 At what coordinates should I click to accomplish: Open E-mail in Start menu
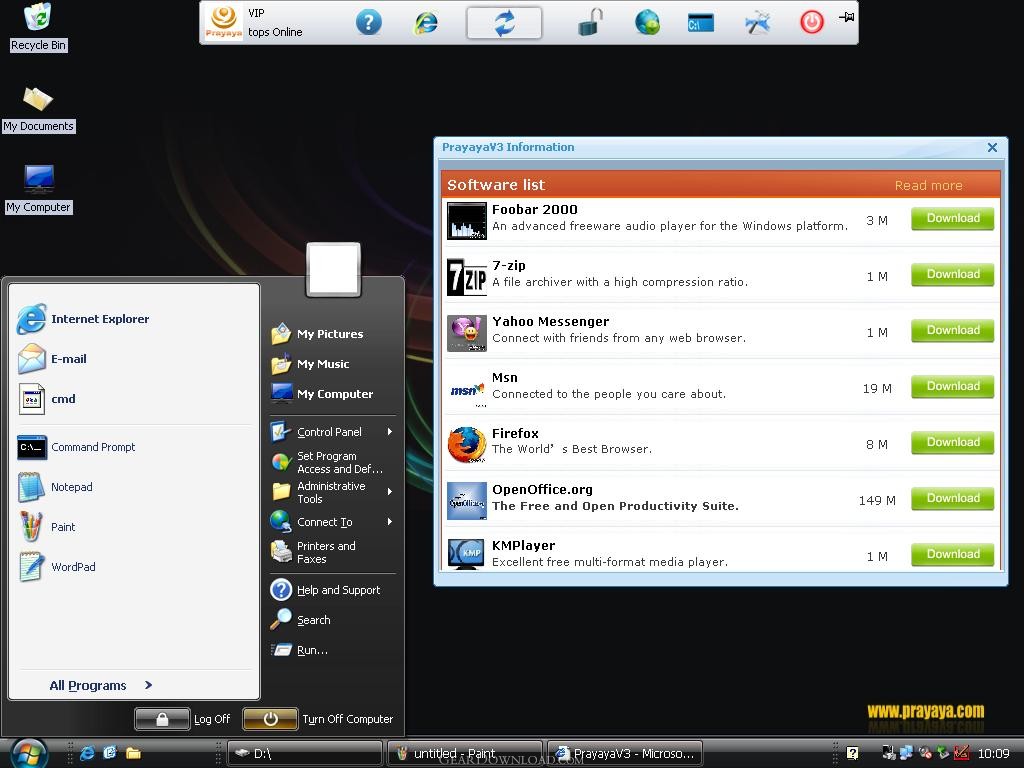click(x=52, y=359)
